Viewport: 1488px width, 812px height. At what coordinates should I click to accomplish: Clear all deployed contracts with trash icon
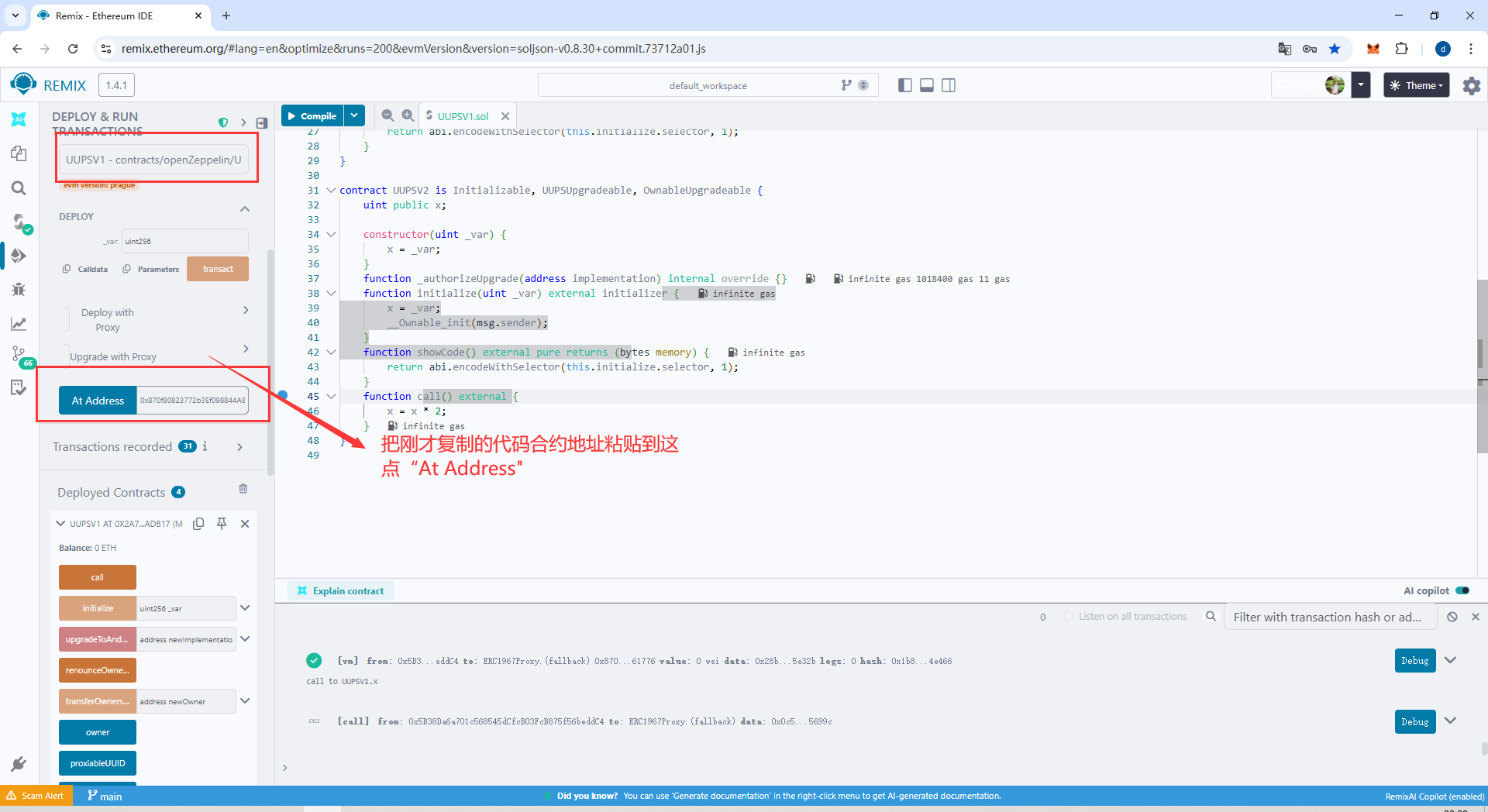point(243,489)
